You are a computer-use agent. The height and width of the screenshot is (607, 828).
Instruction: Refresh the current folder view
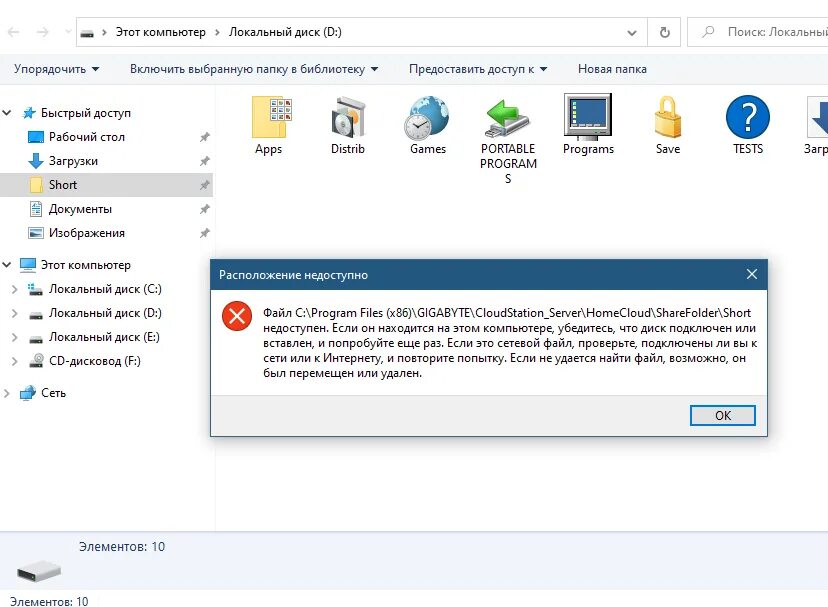pos(664,32)
